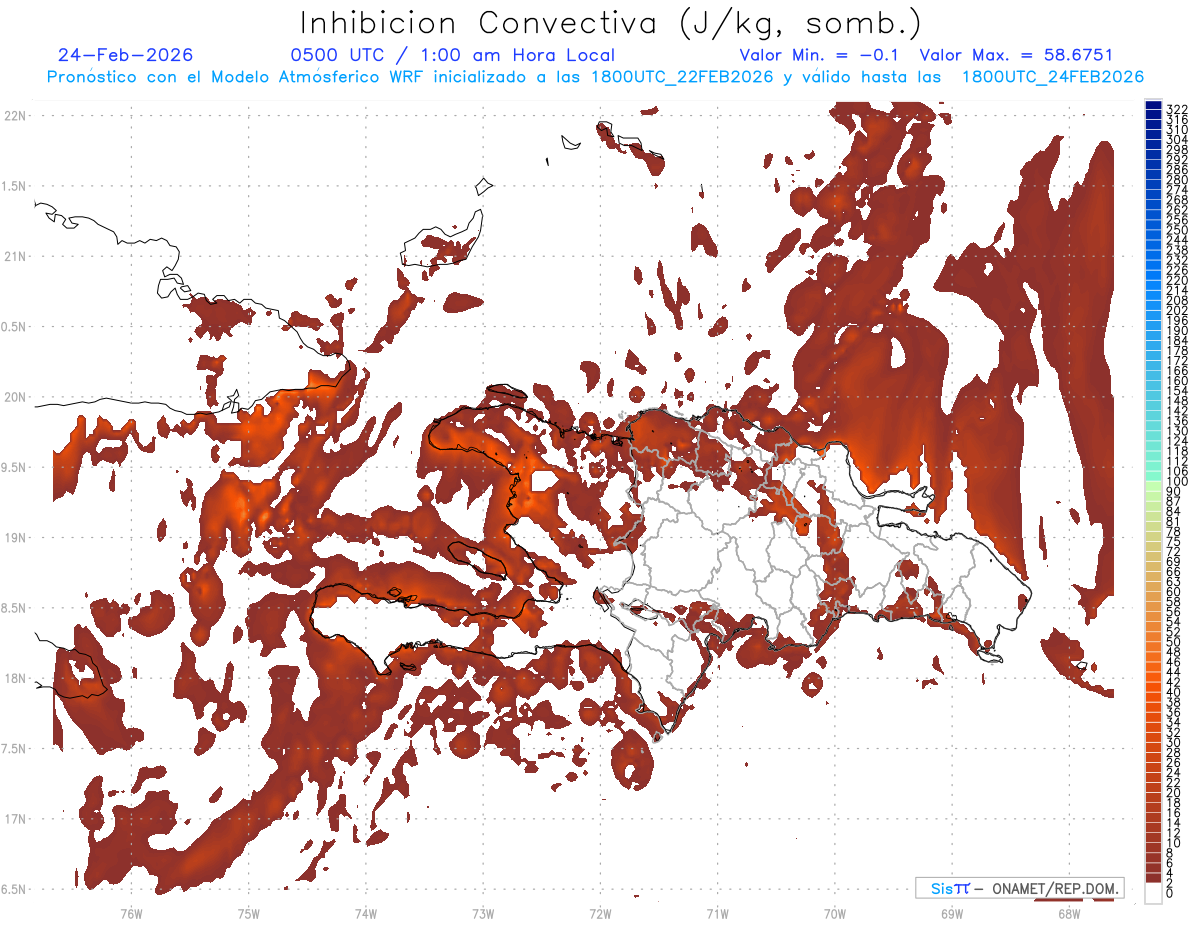1200x927 pixels.
Task: Click the "Valor Max. = 58.6751" text
Action: point(1016,55)
